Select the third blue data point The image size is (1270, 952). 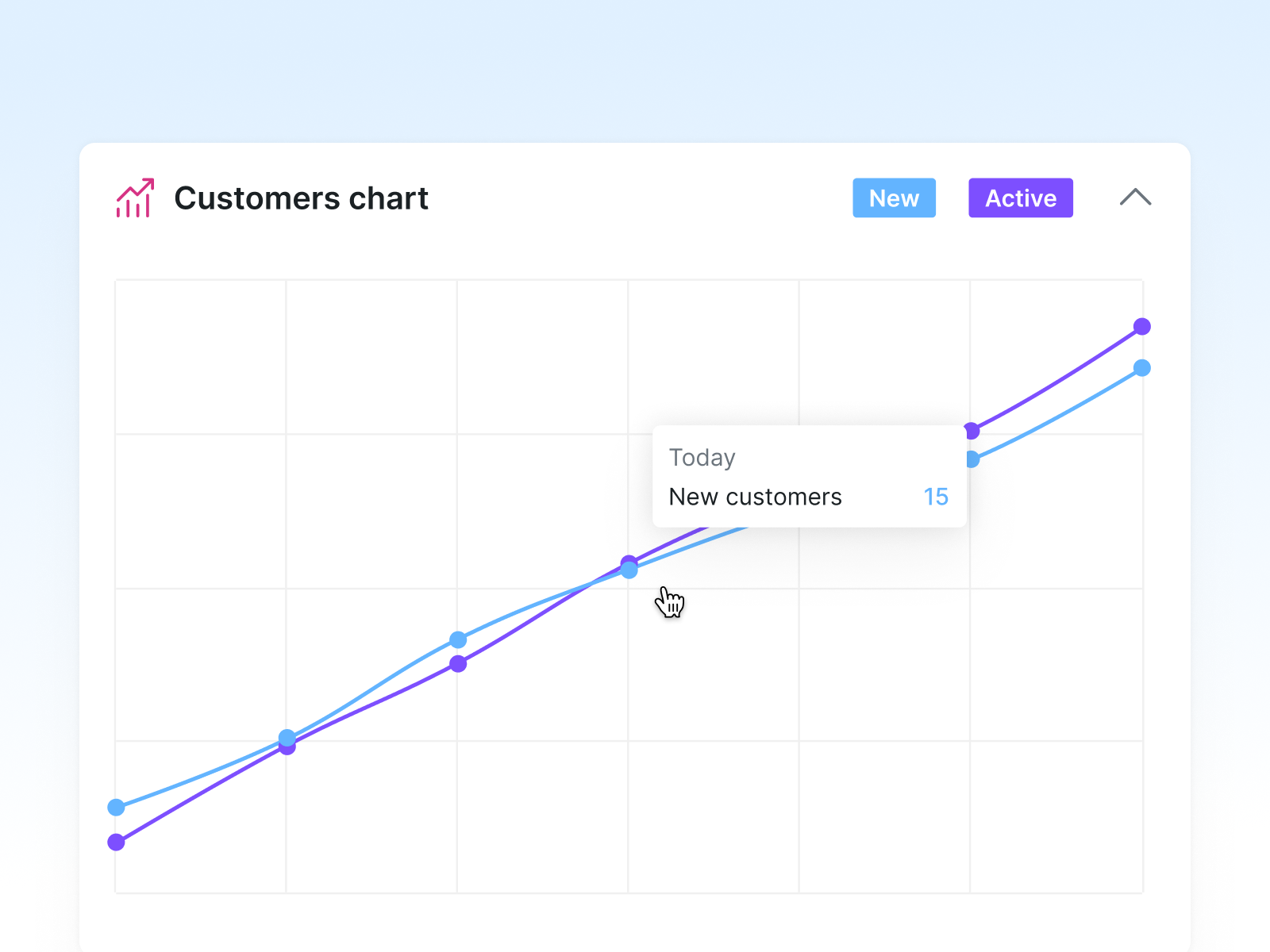click(x=458, y=639)
